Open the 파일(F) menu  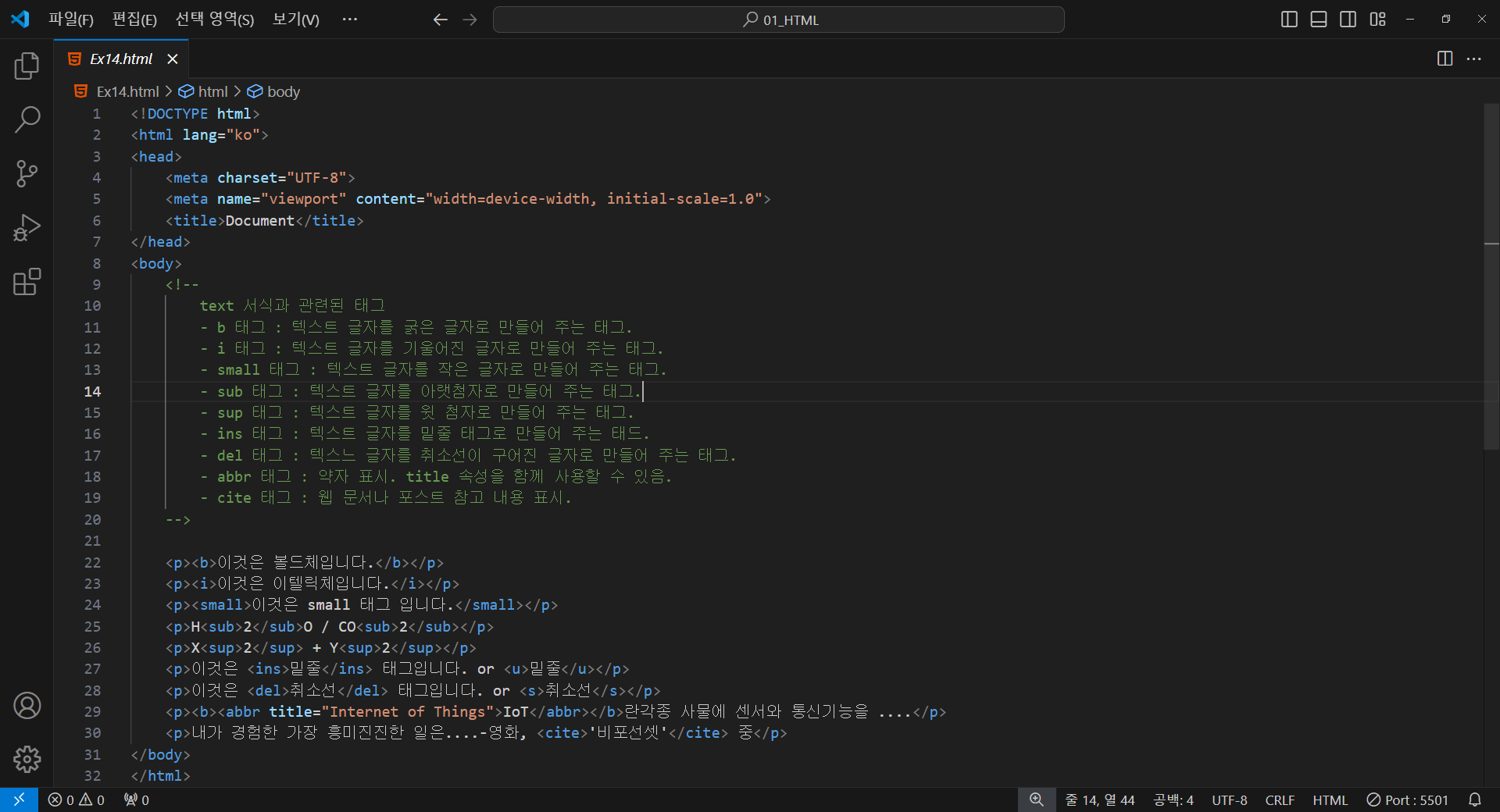click(71, 20)
